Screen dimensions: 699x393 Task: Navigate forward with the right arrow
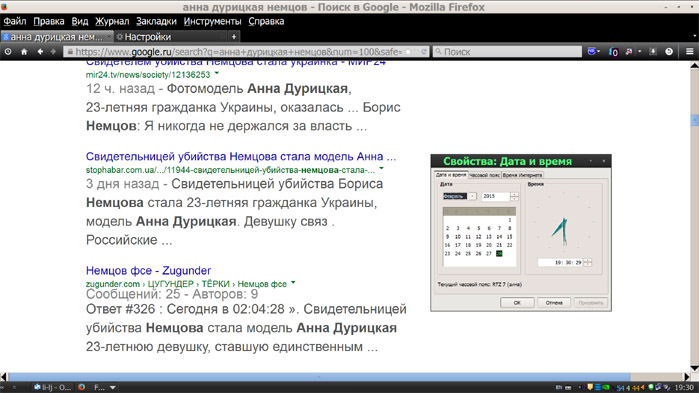tap(53, 52)
